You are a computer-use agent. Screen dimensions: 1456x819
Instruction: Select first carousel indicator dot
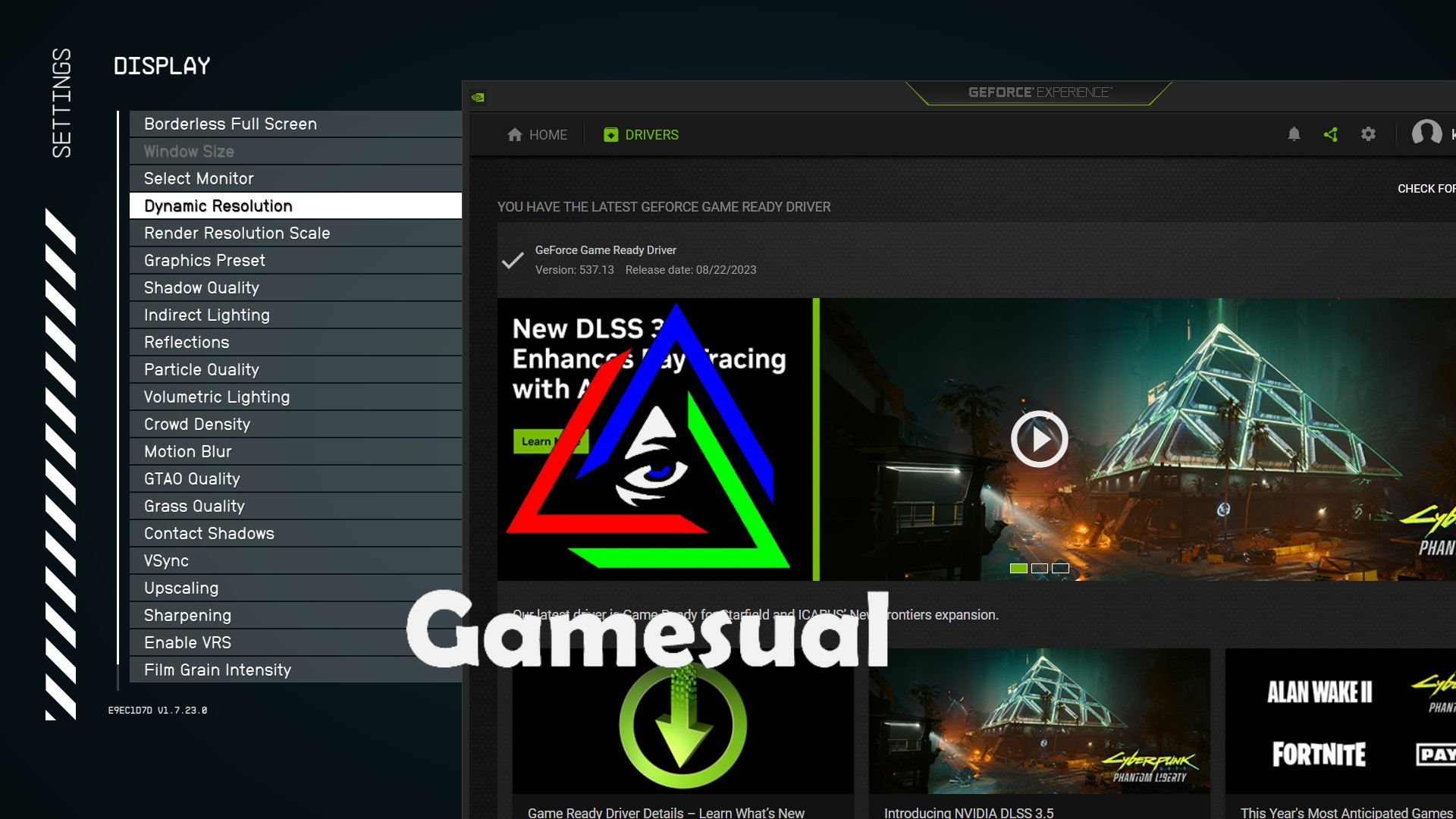(1018, 568)
